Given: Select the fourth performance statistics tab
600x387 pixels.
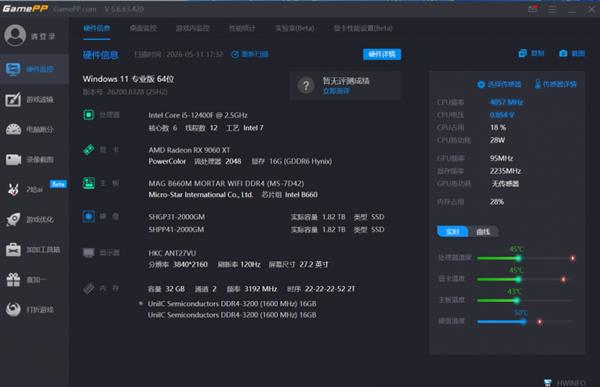Looking at the screenshot, I should (242, 28).
